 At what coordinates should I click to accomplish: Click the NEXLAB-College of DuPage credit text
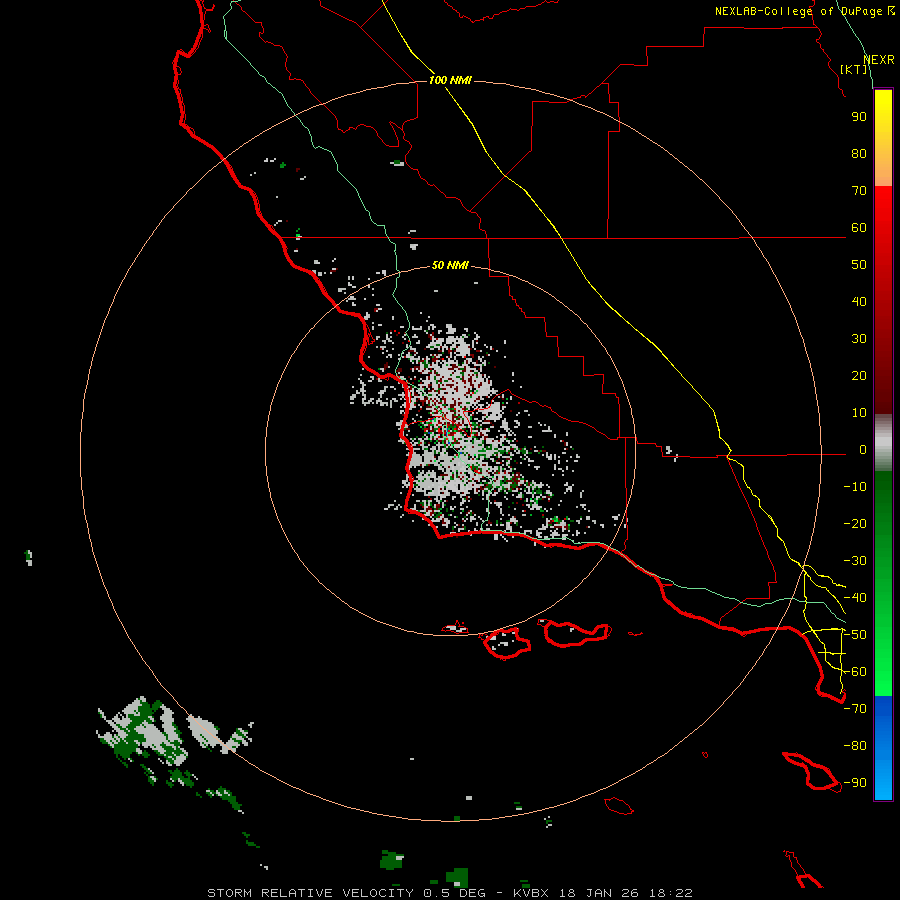coord(805,11)
